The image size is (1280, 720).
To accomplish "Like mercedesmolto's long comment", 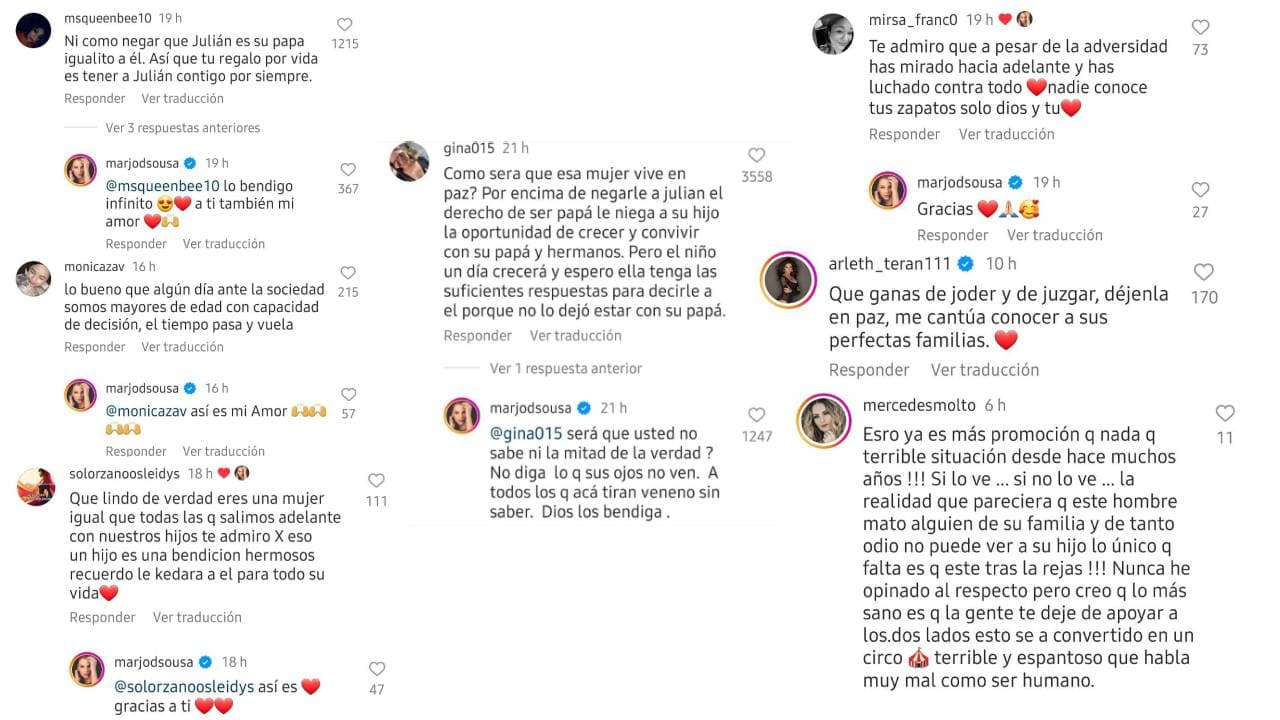I will coord(1225,413).
